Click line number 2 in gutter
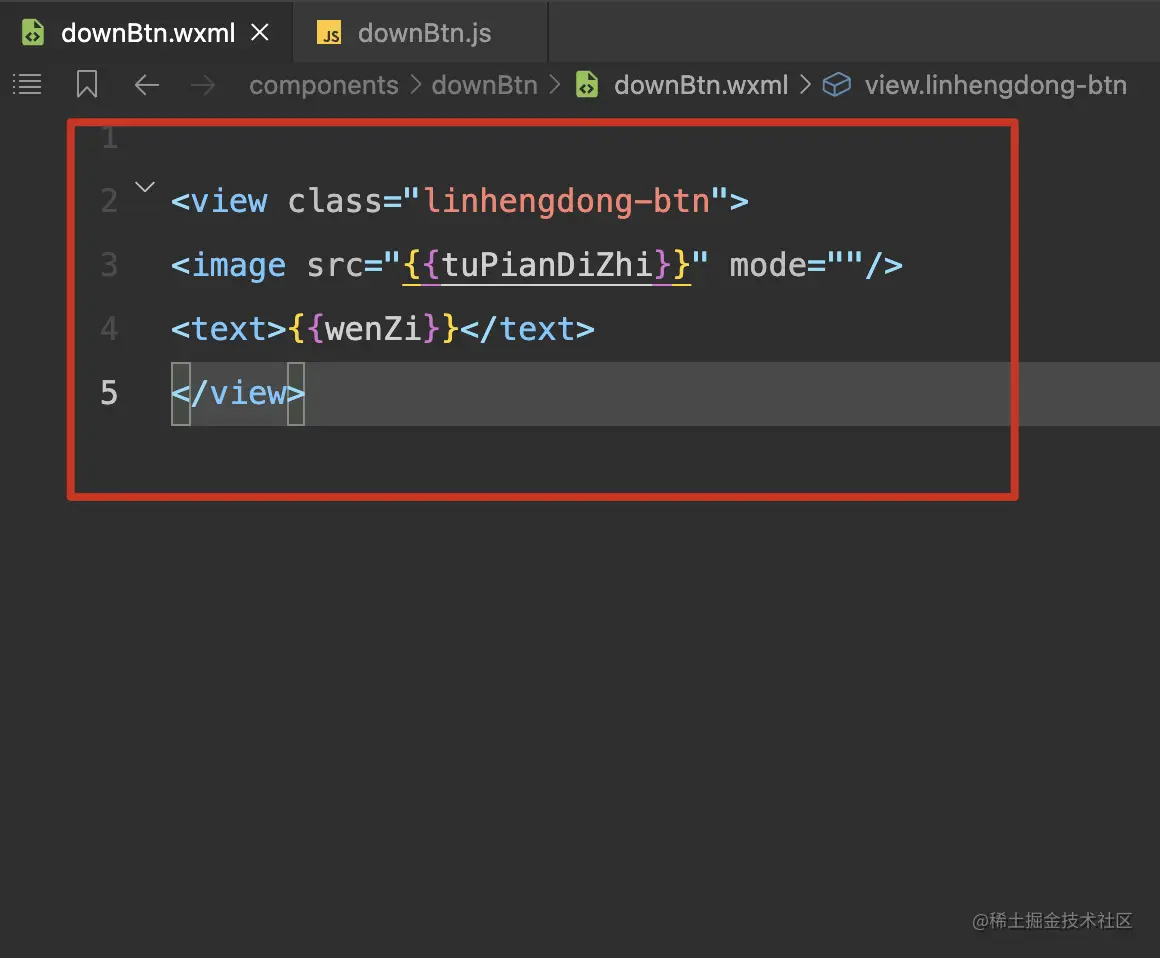1160x958 pixels. pyautogui.click(x=109, y=201)
